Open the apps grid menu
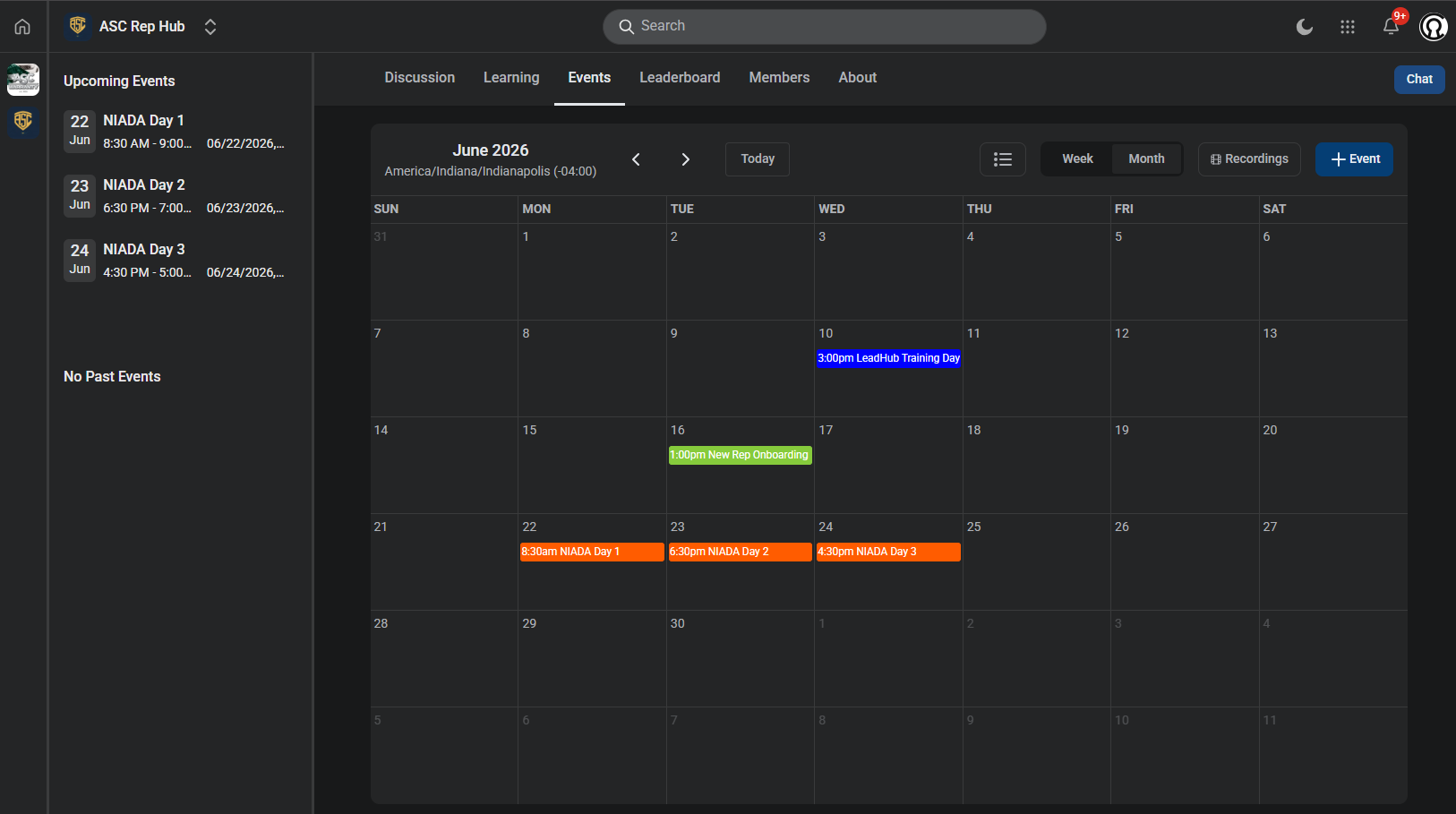Screen dimensions: 1456x814 click(1348, 27)
